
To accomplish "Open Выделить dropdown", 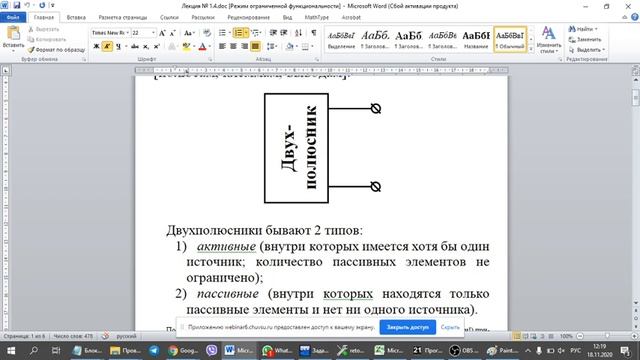I will click(x=587, y=50).
